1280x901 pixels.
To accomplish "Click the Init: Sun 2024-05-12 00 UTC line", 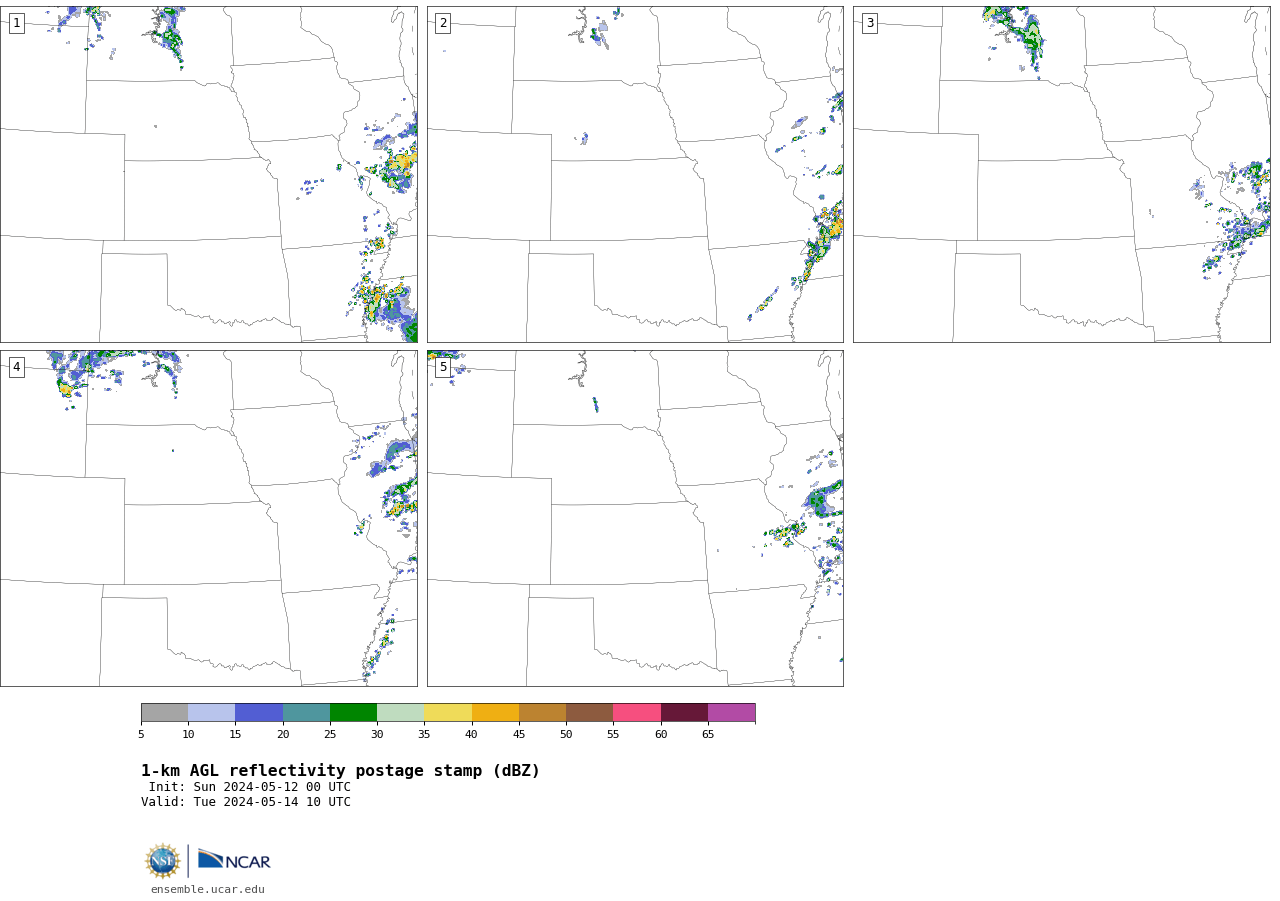I will pos(250,787).
